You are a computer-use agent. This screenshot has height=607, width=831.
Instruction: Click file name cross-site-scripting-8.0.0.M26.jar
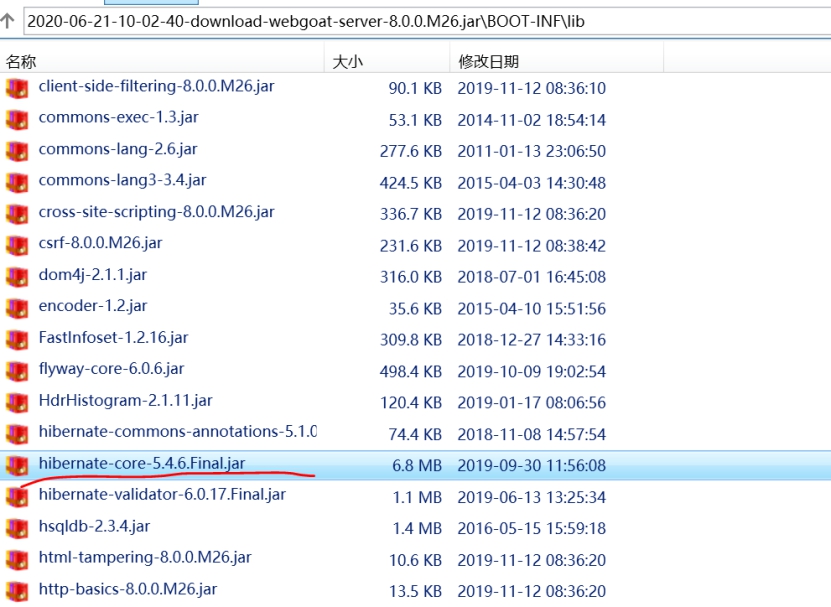(156, 212)
